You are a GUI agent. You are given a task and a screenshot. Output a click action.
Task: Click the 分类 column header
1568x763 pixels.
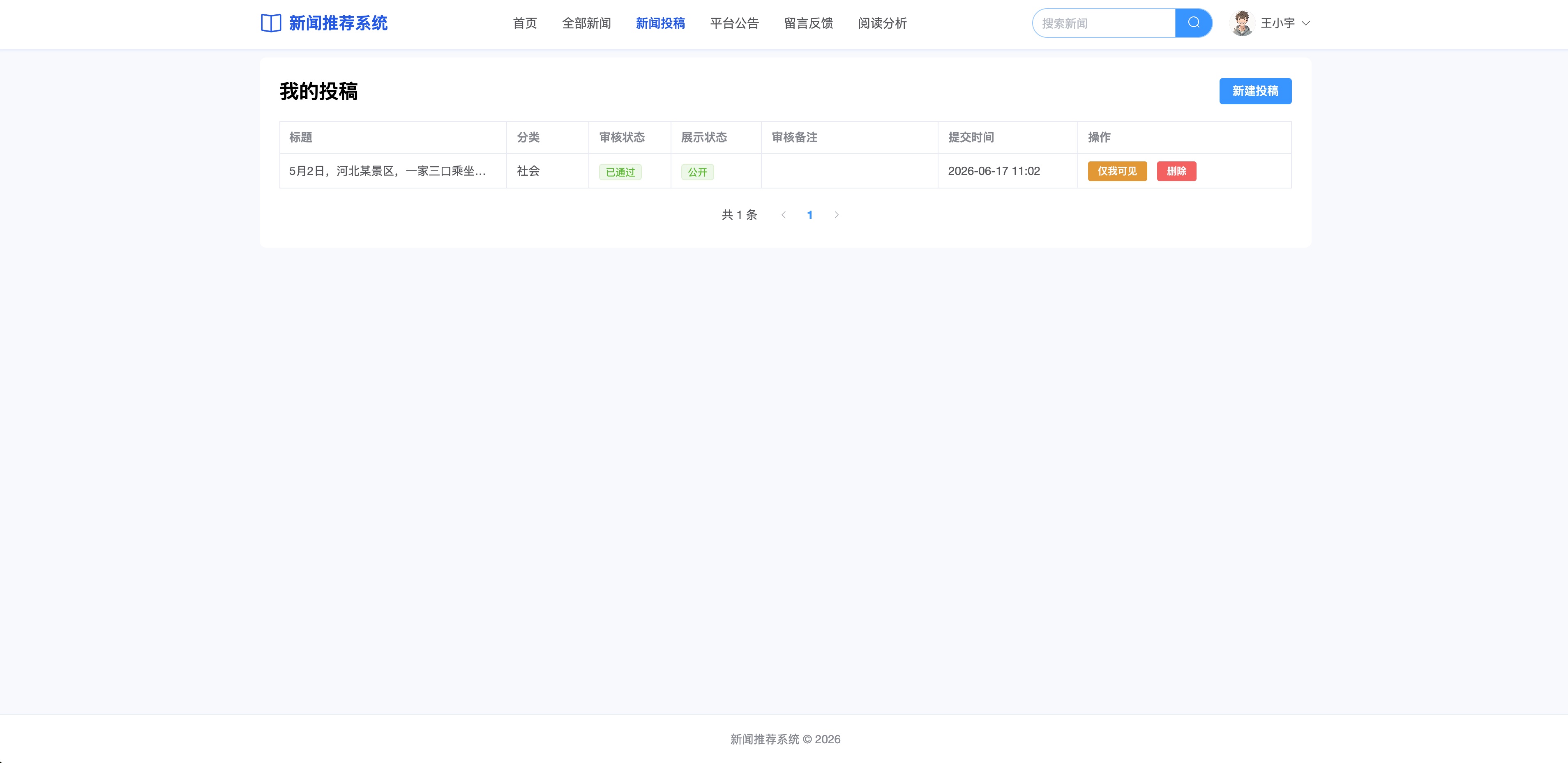[528, 137]
